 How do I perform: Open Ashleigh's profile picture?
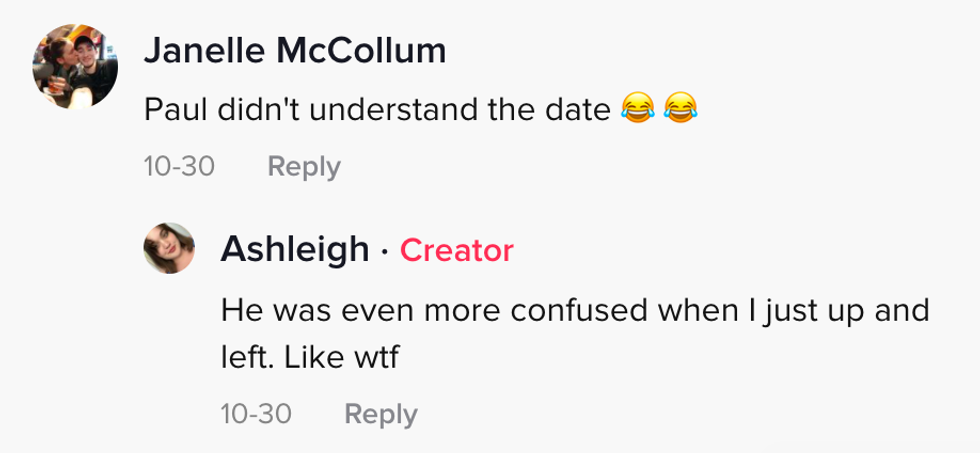click(170, 248)
